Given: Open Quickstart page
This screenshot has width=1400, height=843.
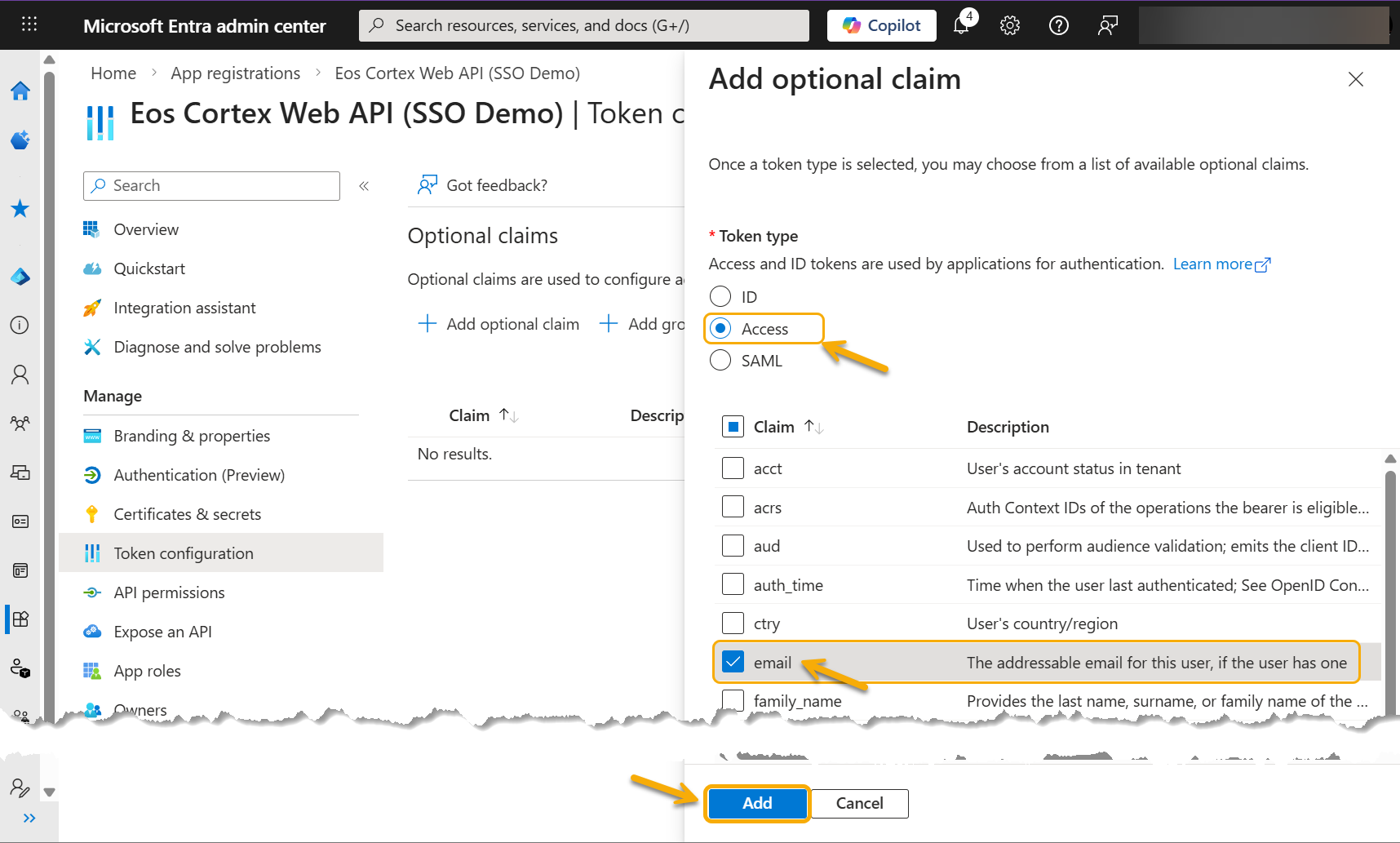Looking at the screenshot, I should point(149,268).
